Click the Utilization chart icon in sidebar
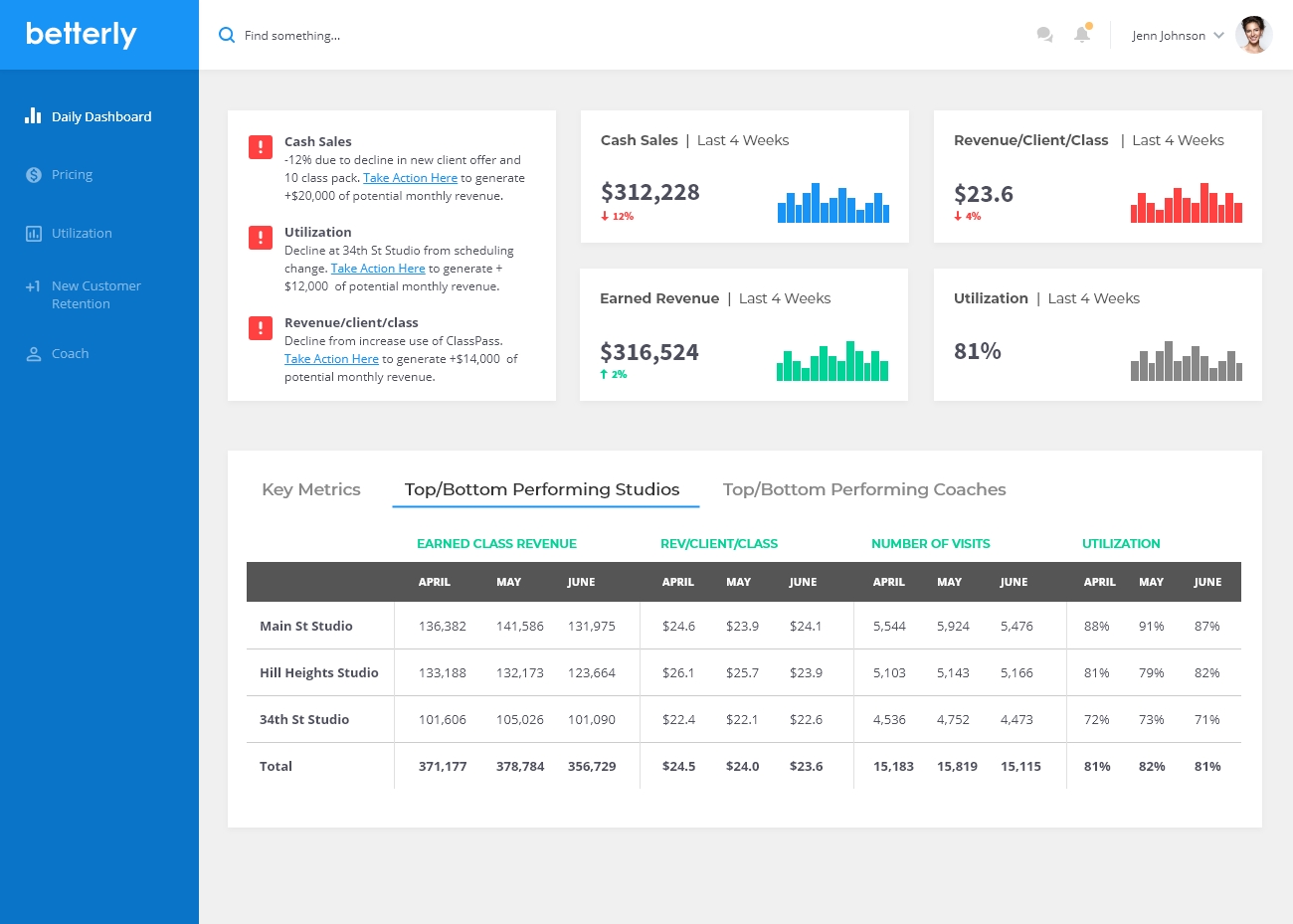 tap(33, 234)
